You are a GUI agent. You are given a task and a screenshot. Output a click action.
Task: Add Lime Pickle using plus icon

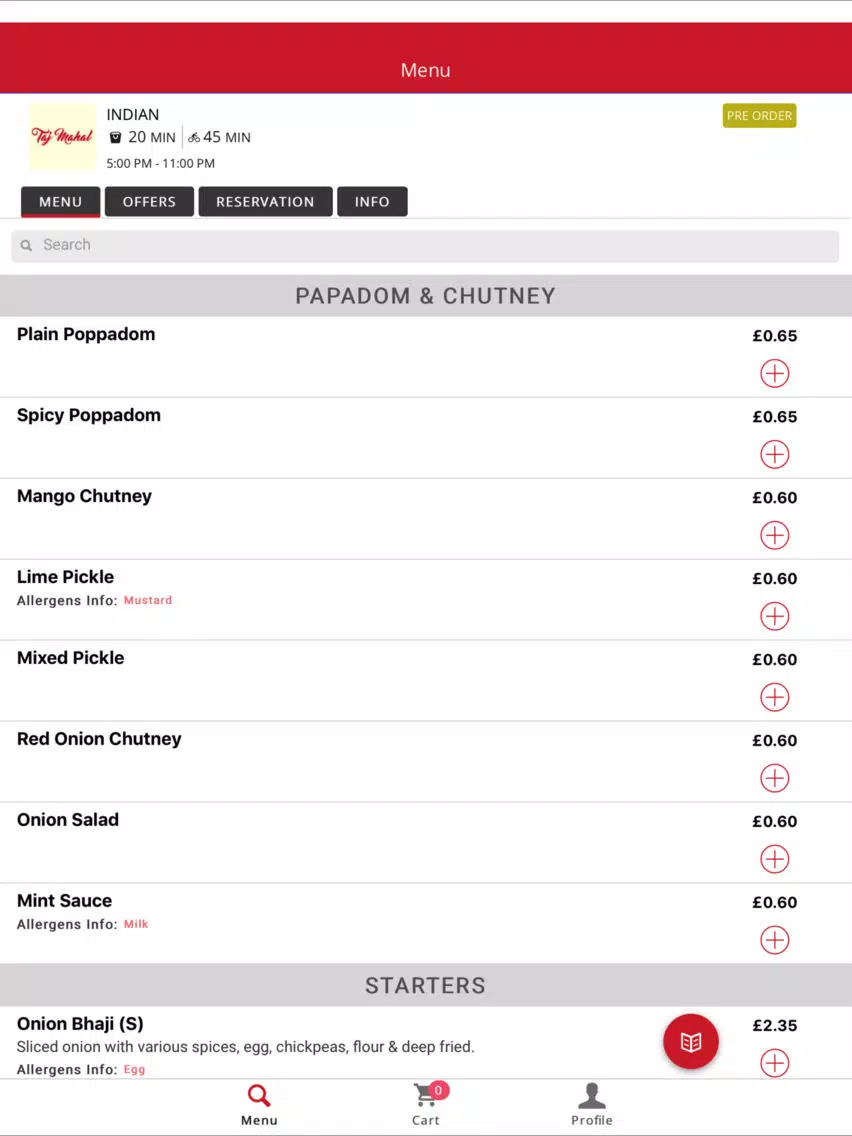click(774, 617)
